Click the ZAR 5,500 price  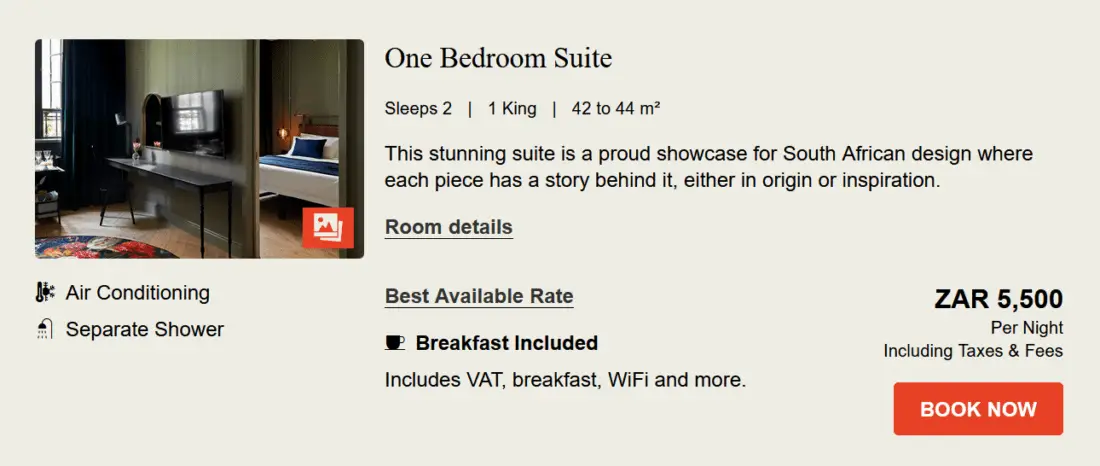(x=998, y=298)
